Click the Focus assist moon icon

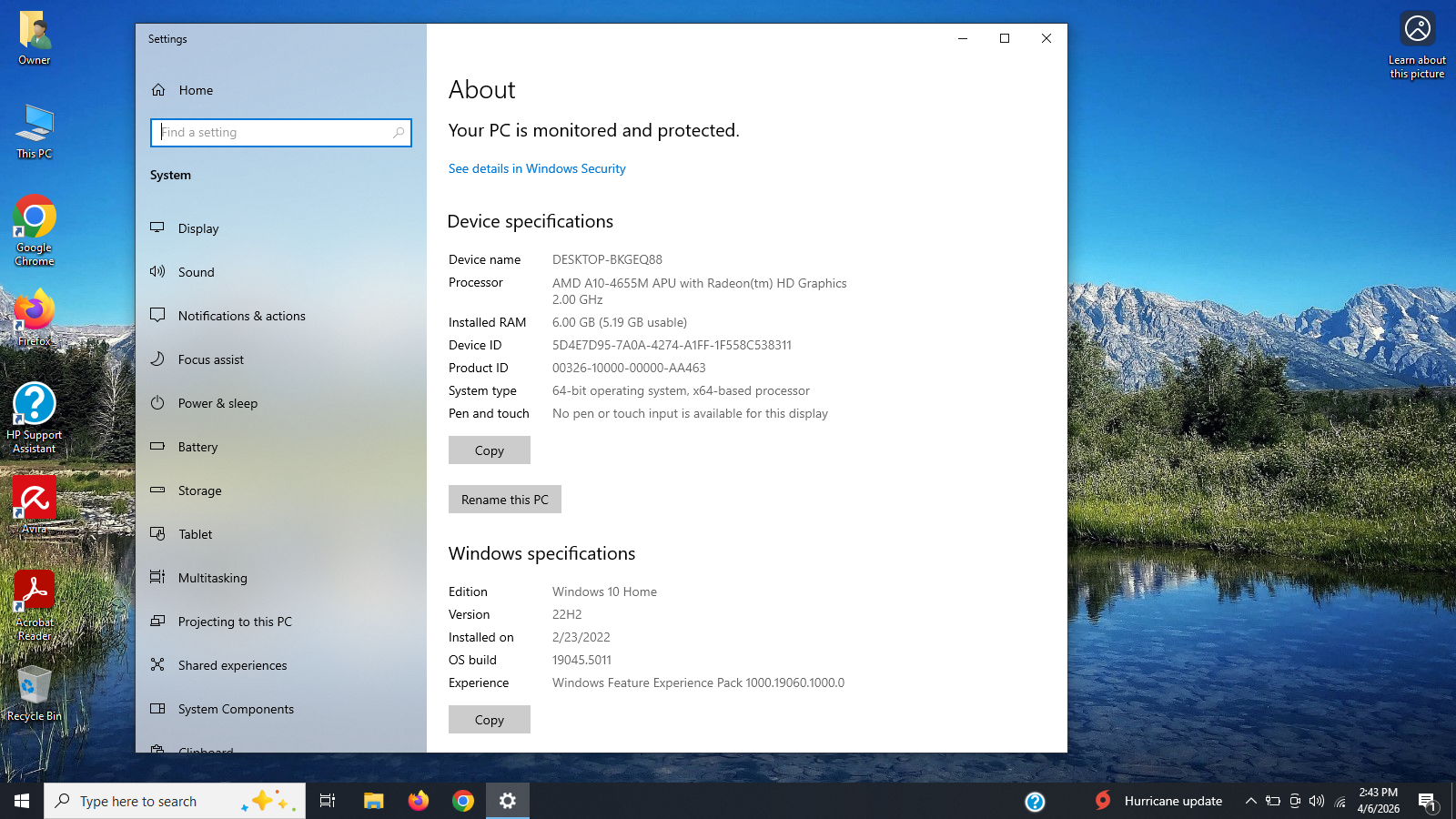tap(157, 359)
